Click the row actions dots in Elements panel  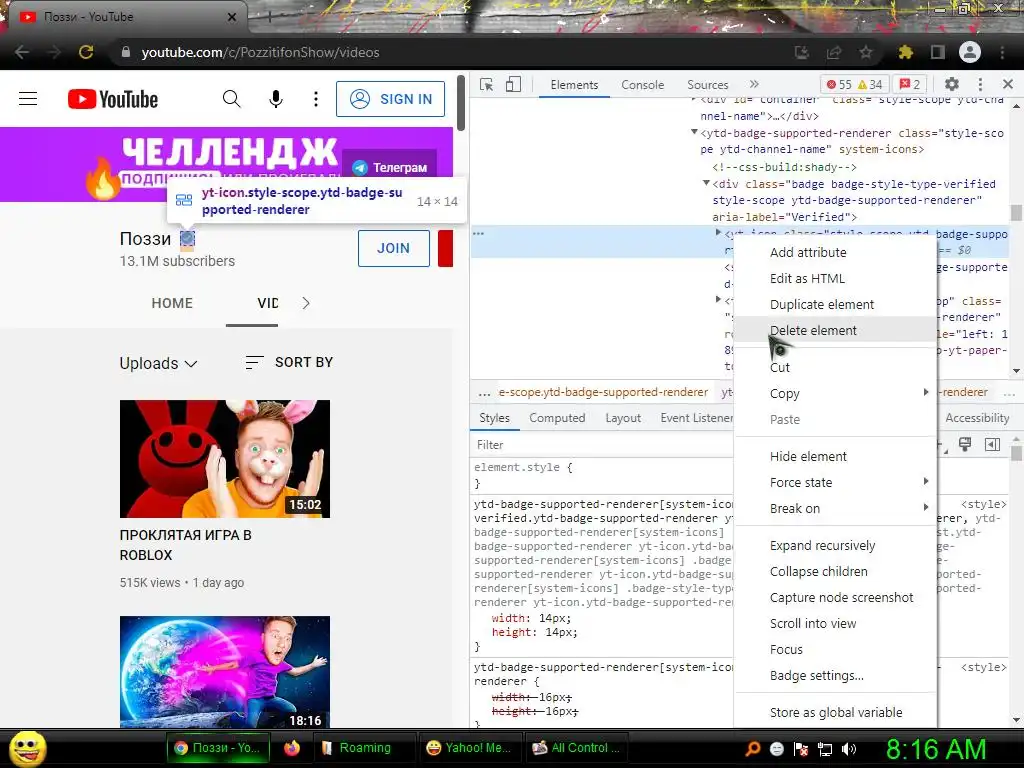pos(479,233)
